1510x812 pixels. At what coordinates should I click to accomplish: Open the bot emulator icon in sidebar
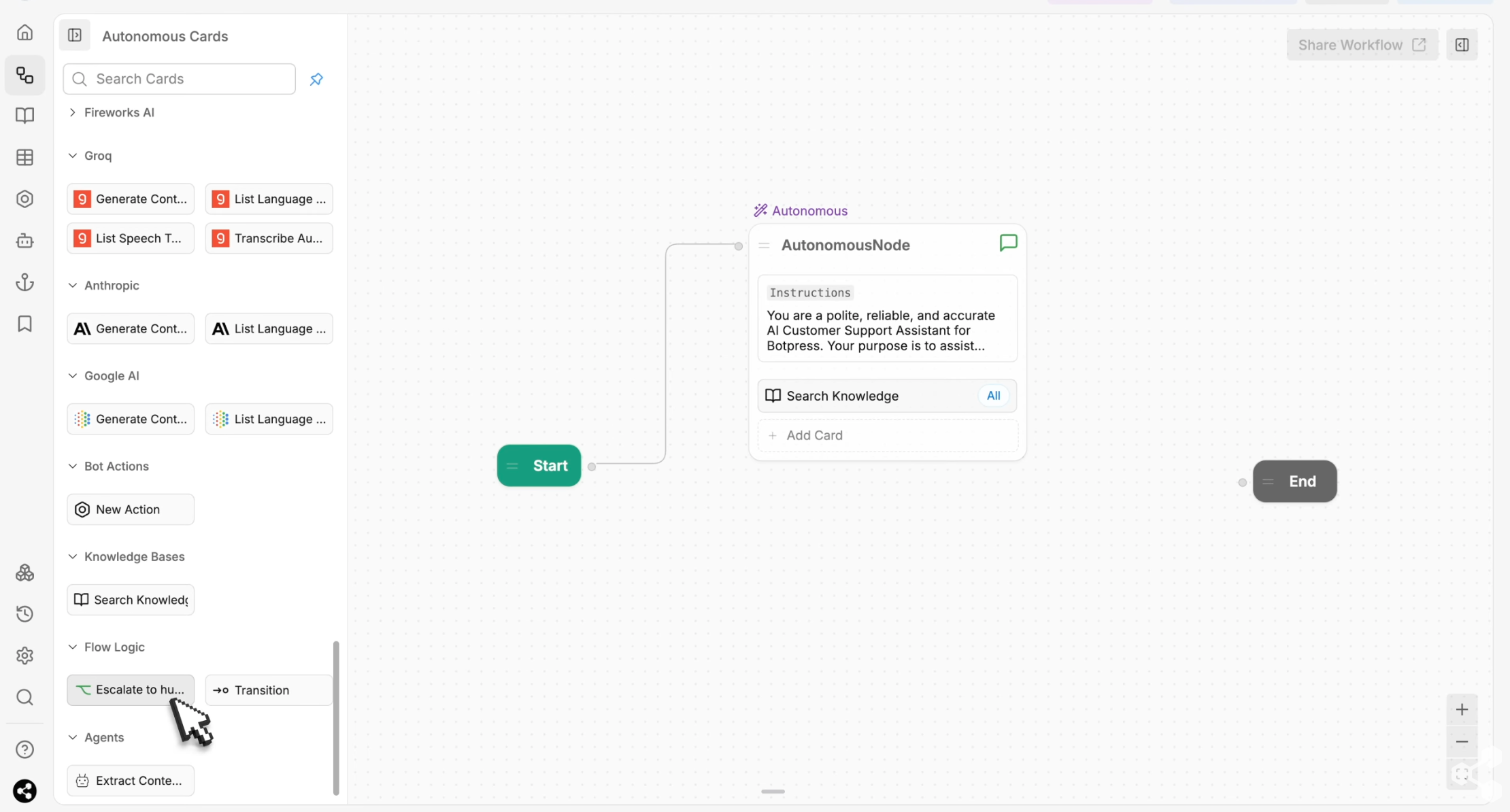click(x=24, y=240)
